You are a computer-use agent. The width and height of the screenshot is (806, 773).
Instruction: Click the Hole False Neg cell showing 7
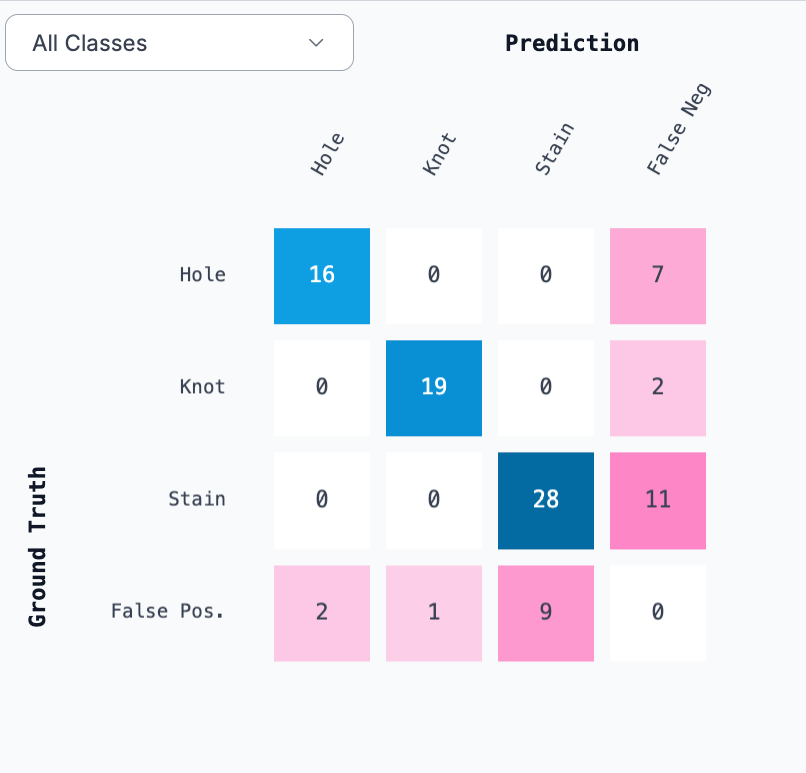click(x=658, y=276)
